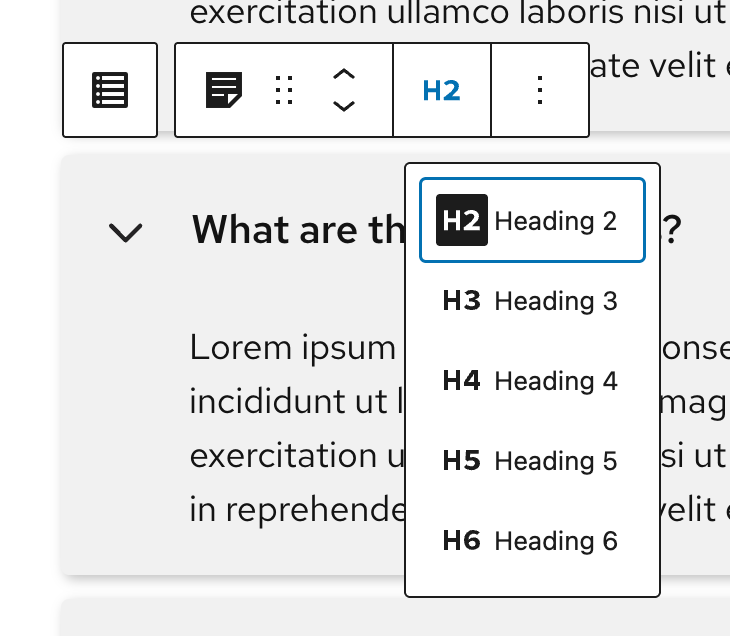Move block up with the up chevron
The height and width of the screenshot is (636, 730).
click(x=343, y=75)
